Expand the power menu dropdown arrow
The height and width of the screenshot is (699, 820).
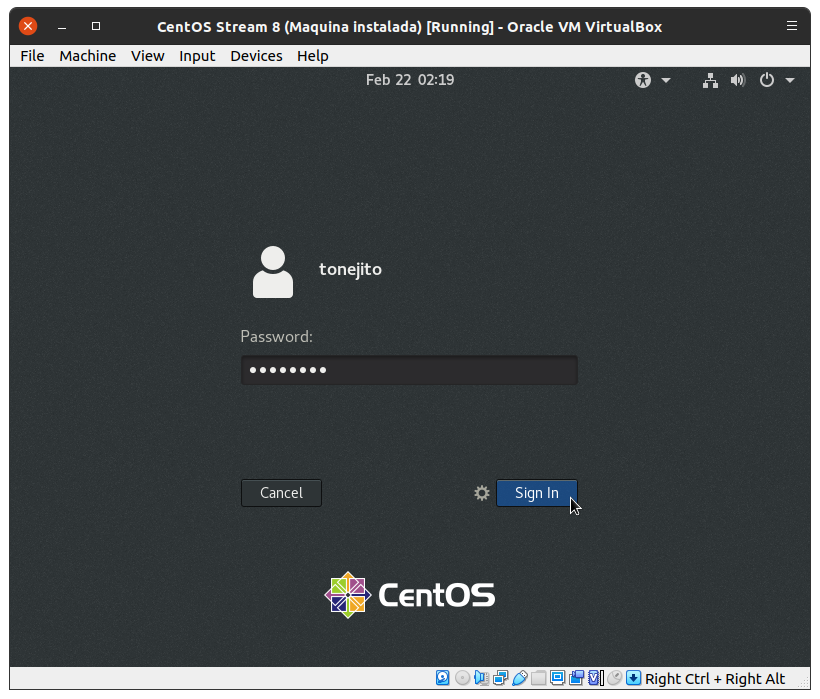(790, 80)
